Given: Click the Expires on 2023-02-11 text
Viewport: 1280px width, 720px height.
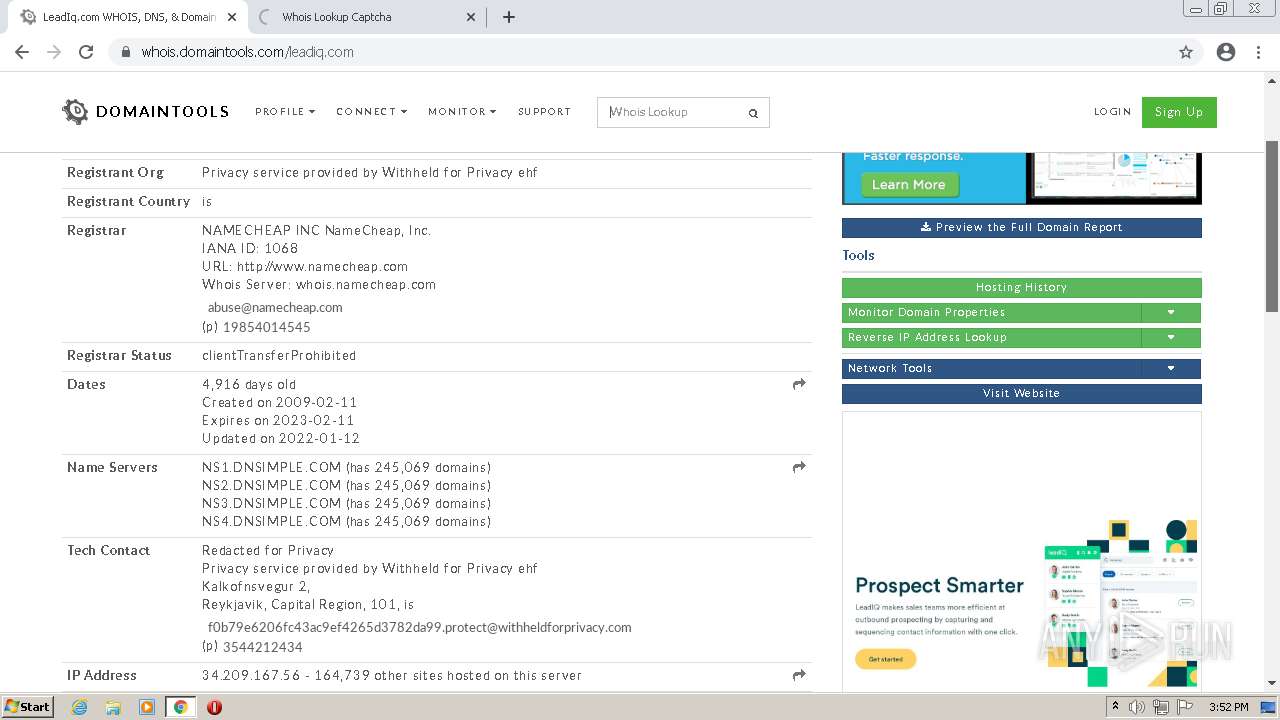Looking at the screenshot, I should [x=278, y=420].
